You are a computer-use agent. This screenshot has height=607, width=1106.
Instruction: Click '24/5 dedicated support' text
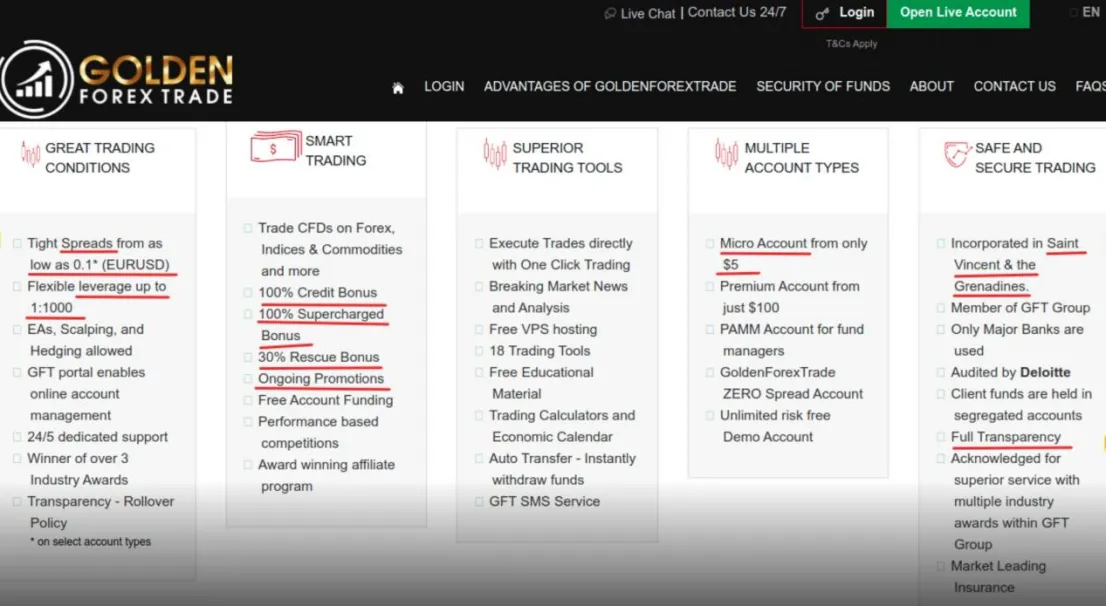[97, 437]
